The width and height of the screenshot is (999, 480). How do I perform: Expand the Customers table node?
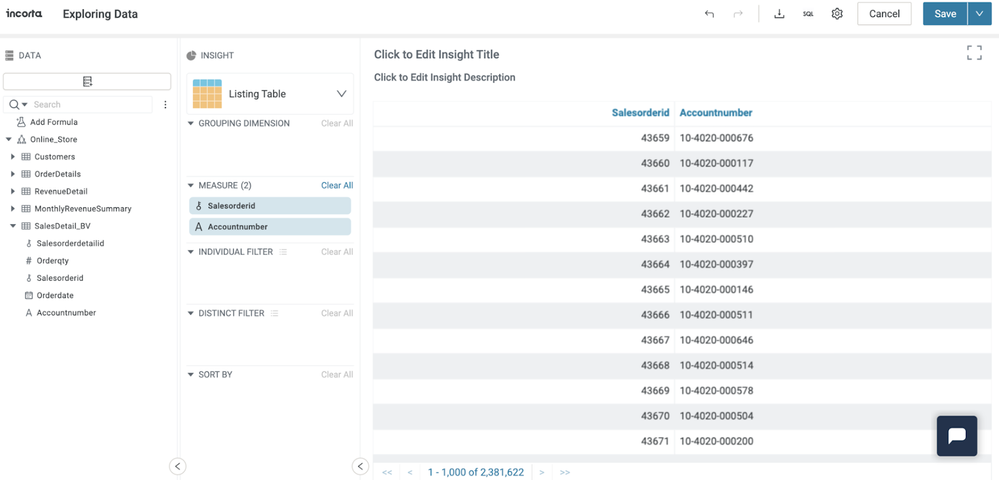pyautogui.click(x=13, y=157)
